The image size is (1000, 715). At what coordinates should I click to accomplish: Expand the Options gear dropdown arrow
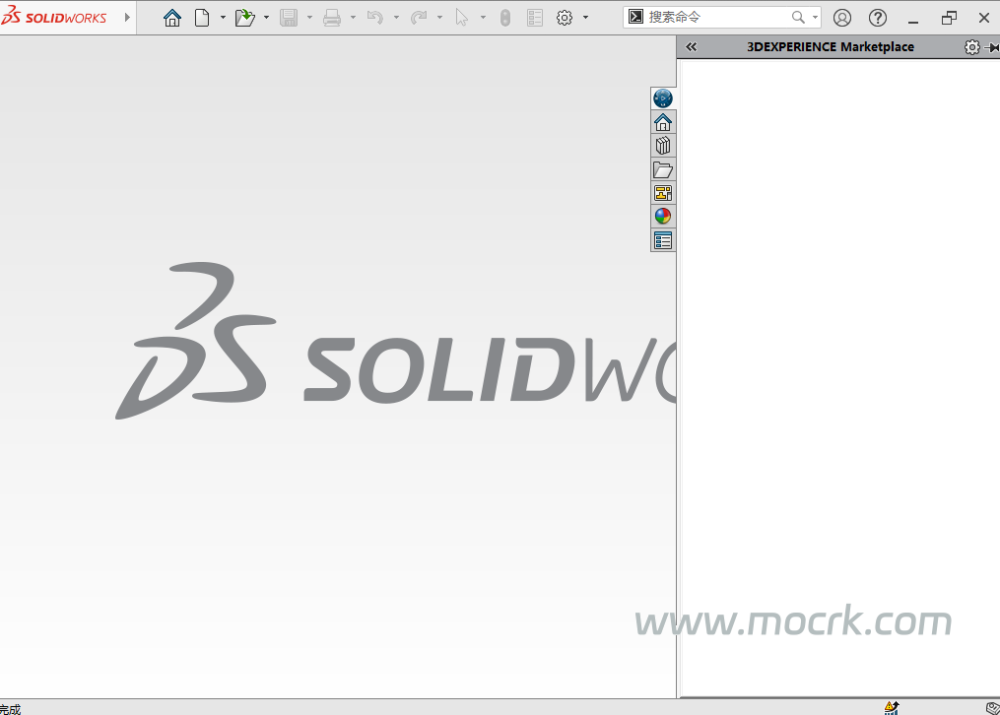coord(586,18)
